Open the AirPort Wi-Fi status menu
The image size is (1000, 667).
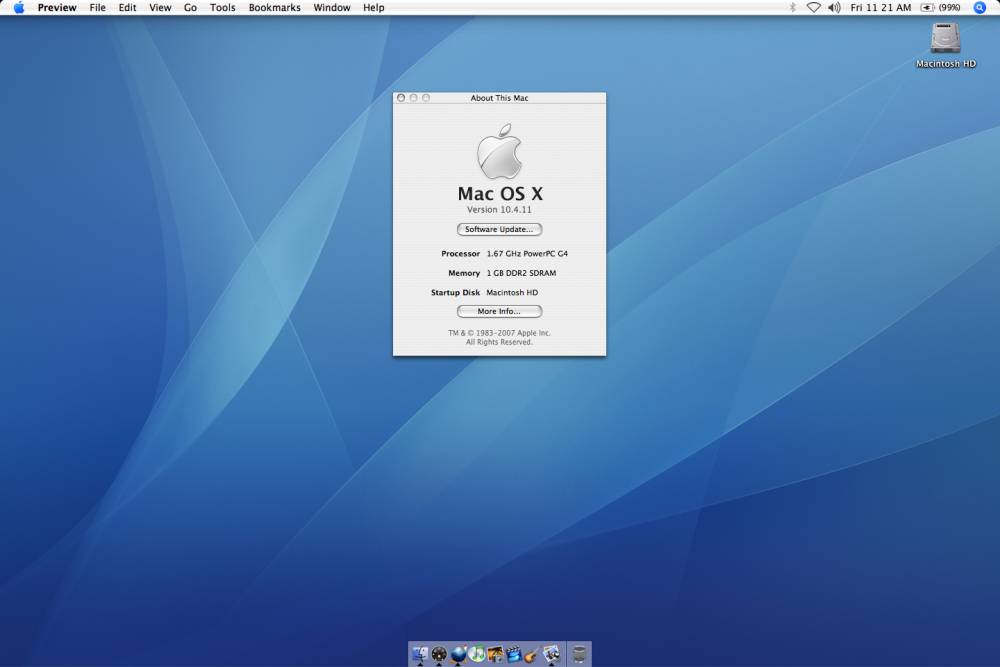814,8
